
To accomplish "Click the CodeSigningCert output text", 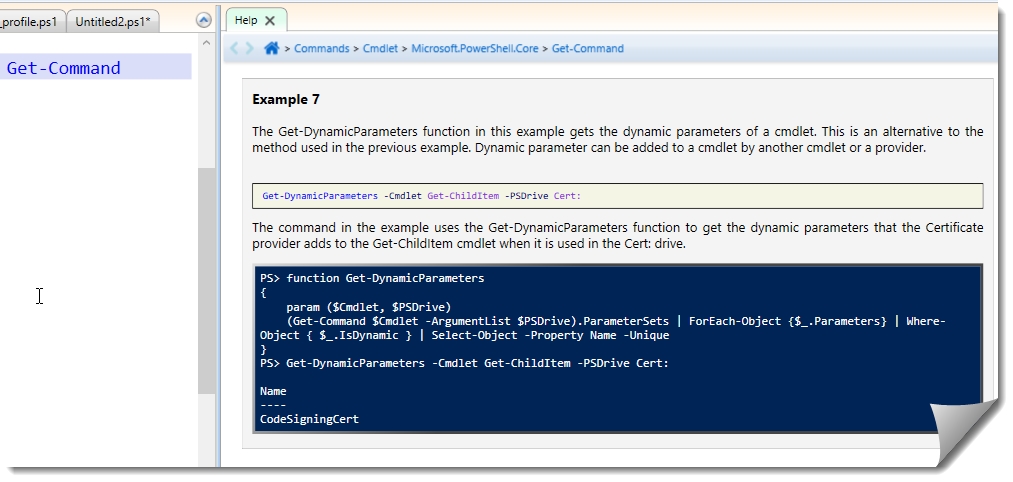I will coord(309,420).
